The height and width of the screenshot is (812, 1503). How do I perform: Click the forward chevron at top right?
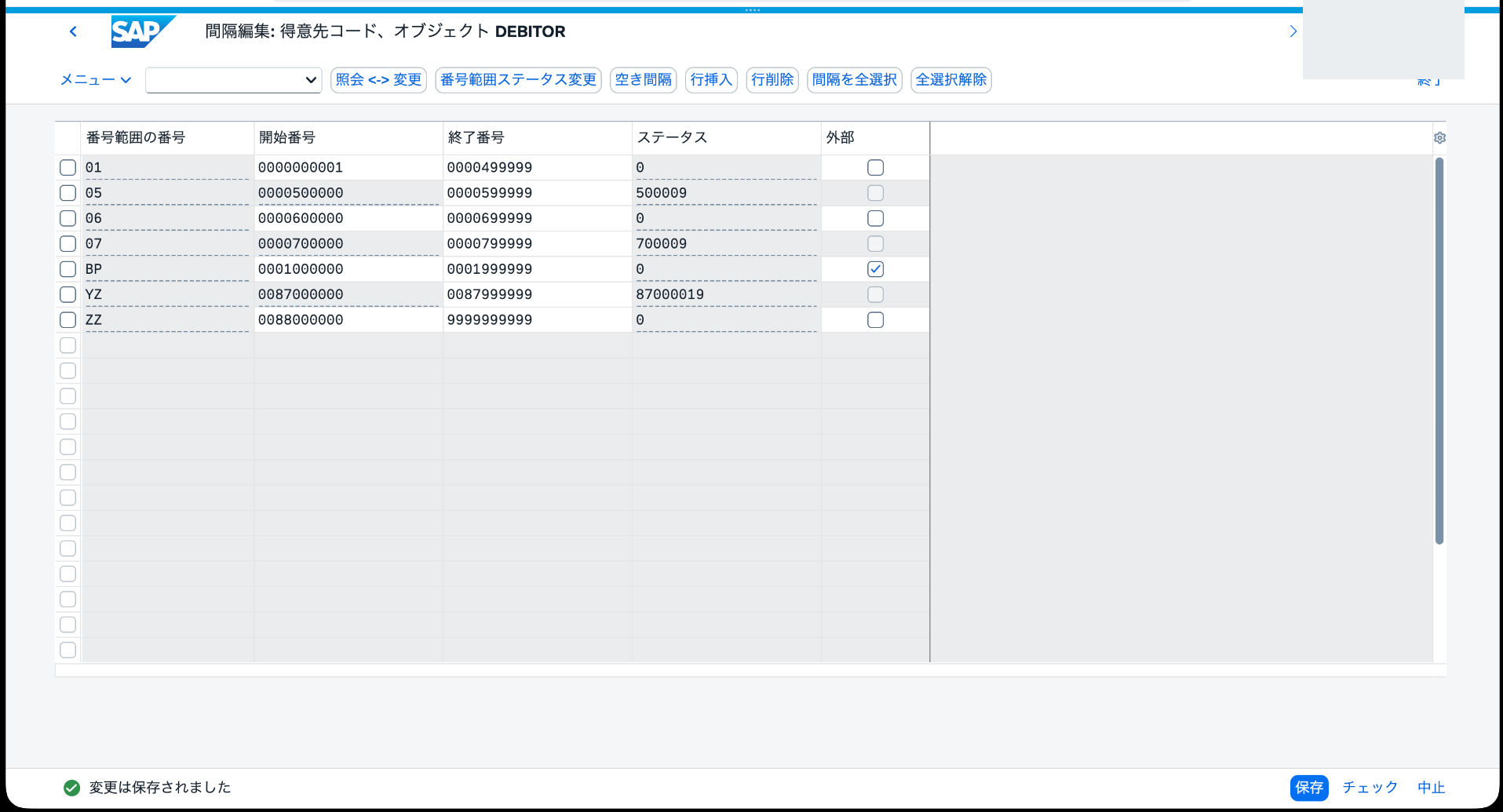click(1293, 31)
